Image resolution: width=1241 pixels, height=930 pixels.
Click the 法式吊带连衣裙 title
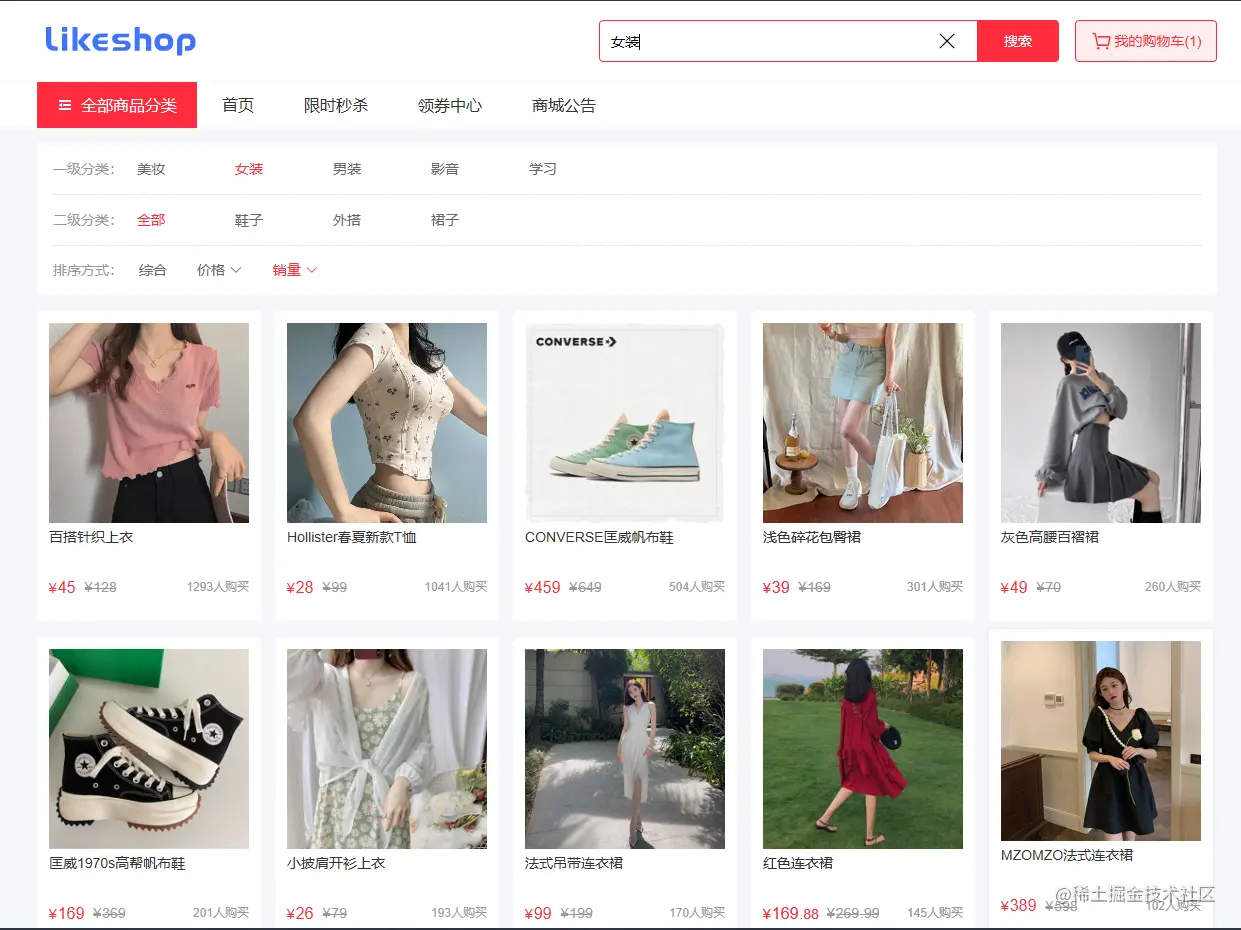[574, 863]
